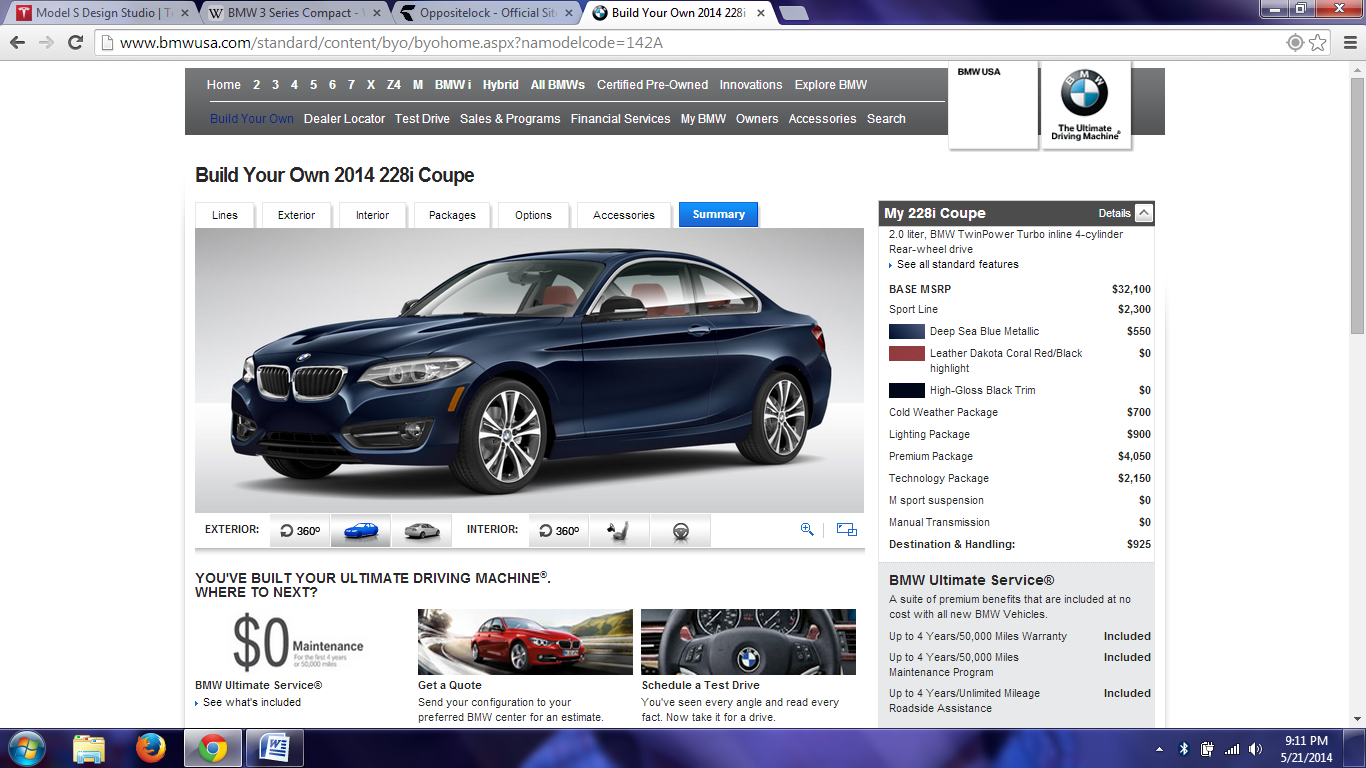The height and width of the screenshot is (768, 1366).
Task: Click the Schedule a Test Drive thumbnail
Action: tap(748, 642)
